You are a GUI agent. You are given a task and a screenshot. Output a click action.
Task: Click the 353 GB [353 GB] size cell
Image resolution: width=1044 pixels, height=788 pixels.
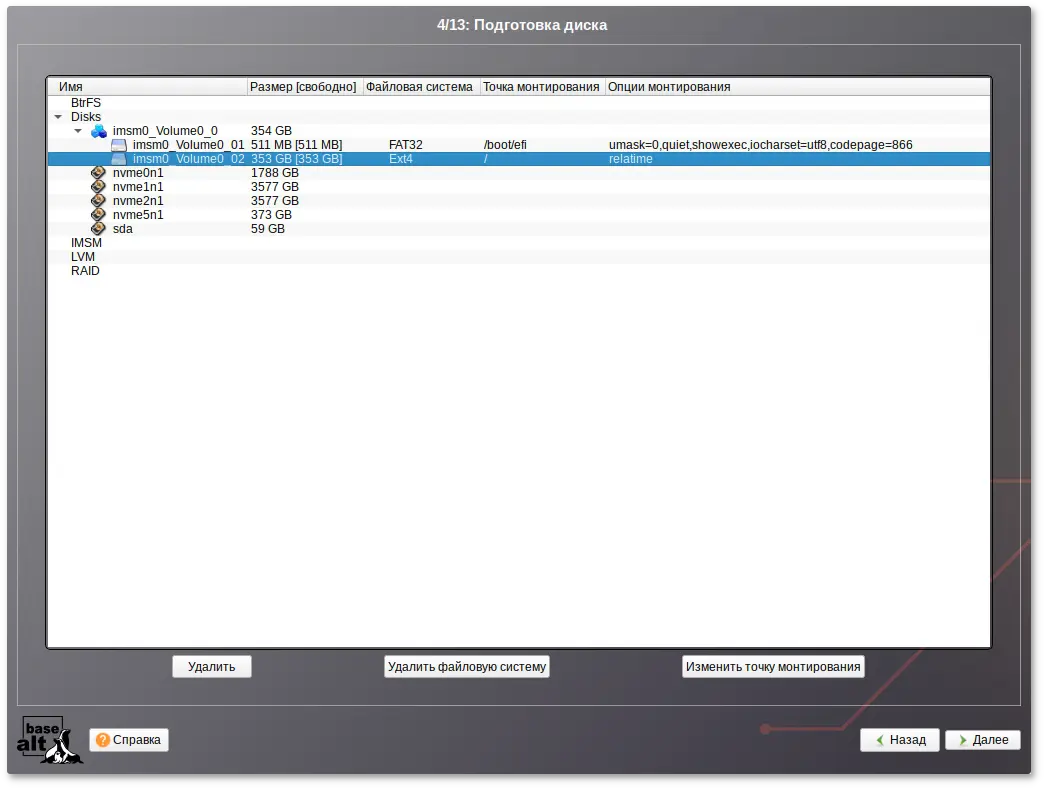[x=296, y=159]
